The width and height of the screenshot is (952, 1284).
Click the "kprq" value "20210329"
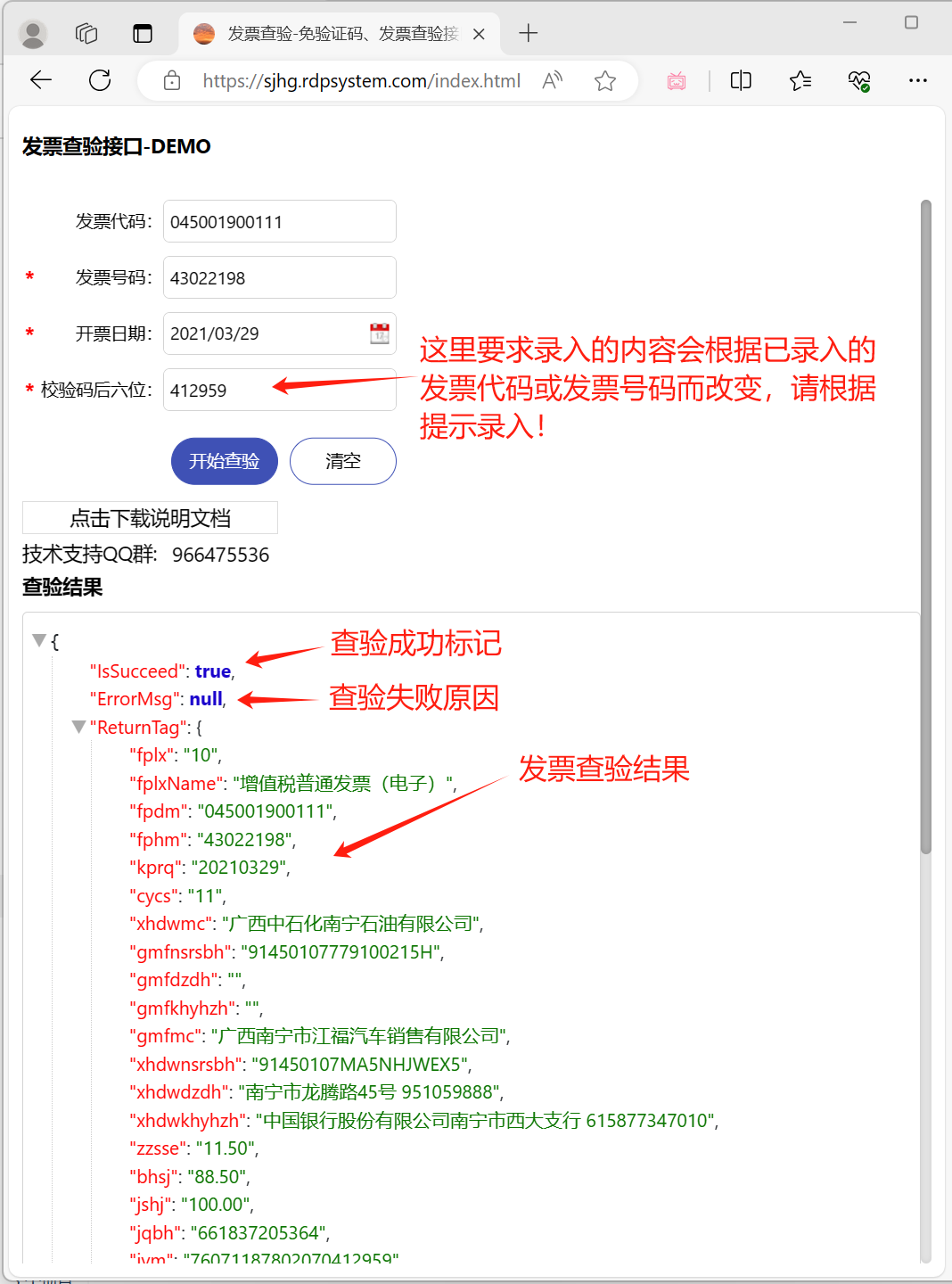pyautogui.click(x=238, y=868)
